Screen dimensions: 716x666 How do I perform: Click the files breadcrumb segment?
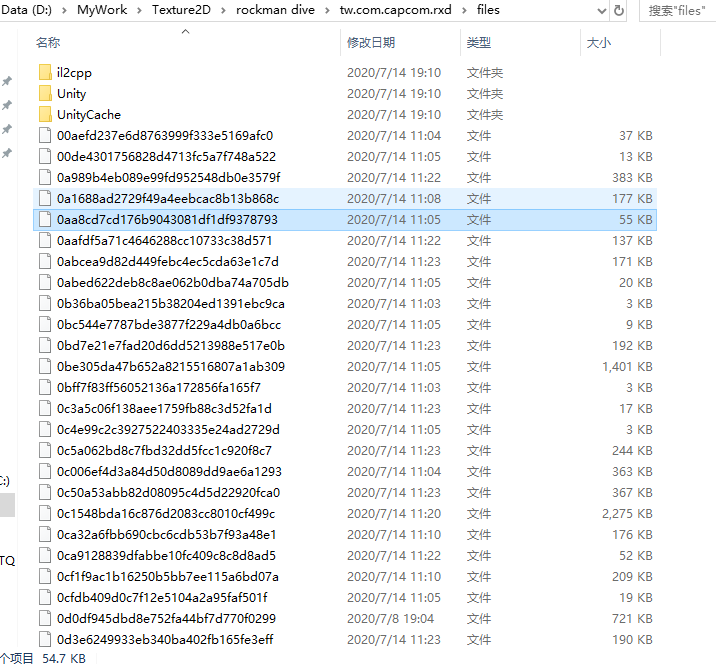[488, 10]
